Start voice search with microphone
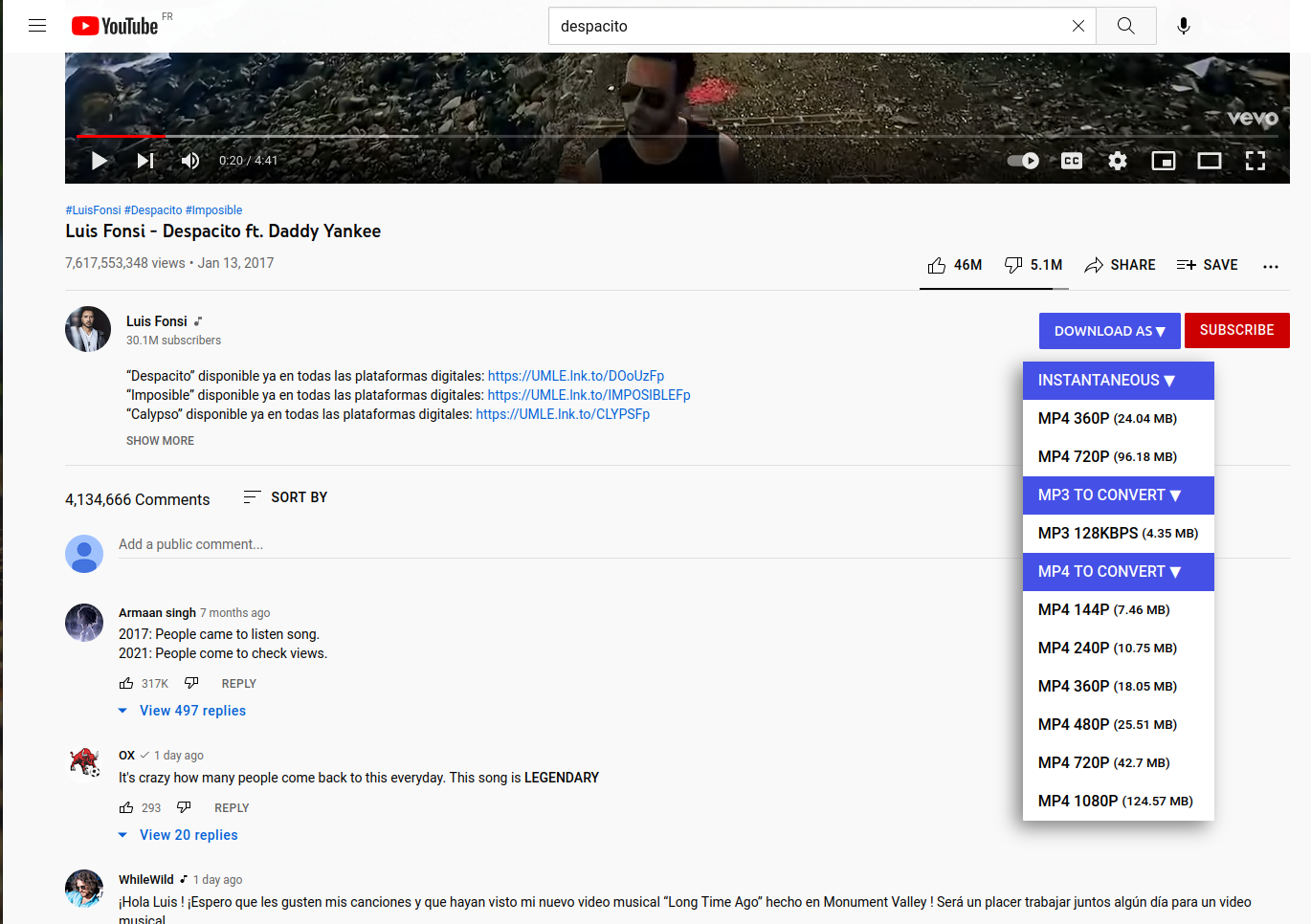 [x=1184, y=26]
